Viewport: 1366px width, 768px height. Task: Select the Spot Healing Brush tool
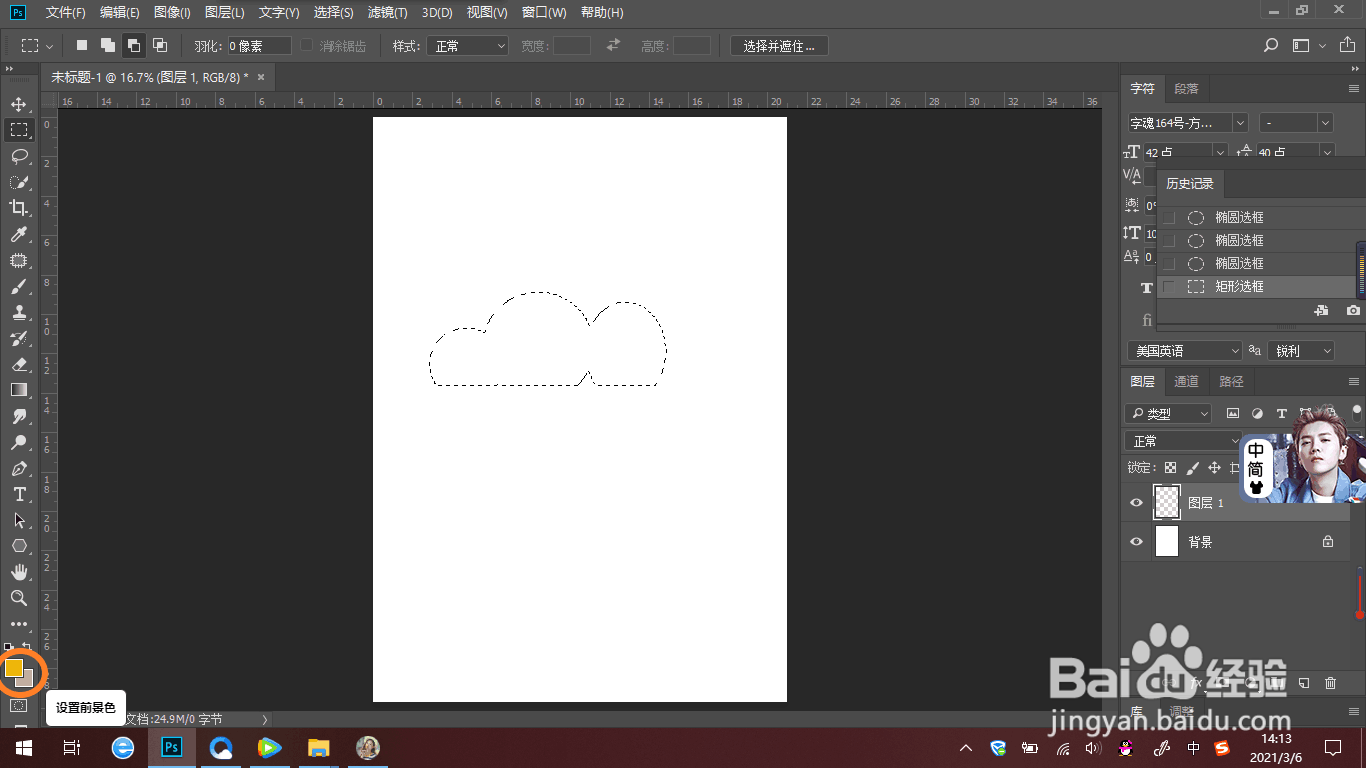[x=19, y=260]
